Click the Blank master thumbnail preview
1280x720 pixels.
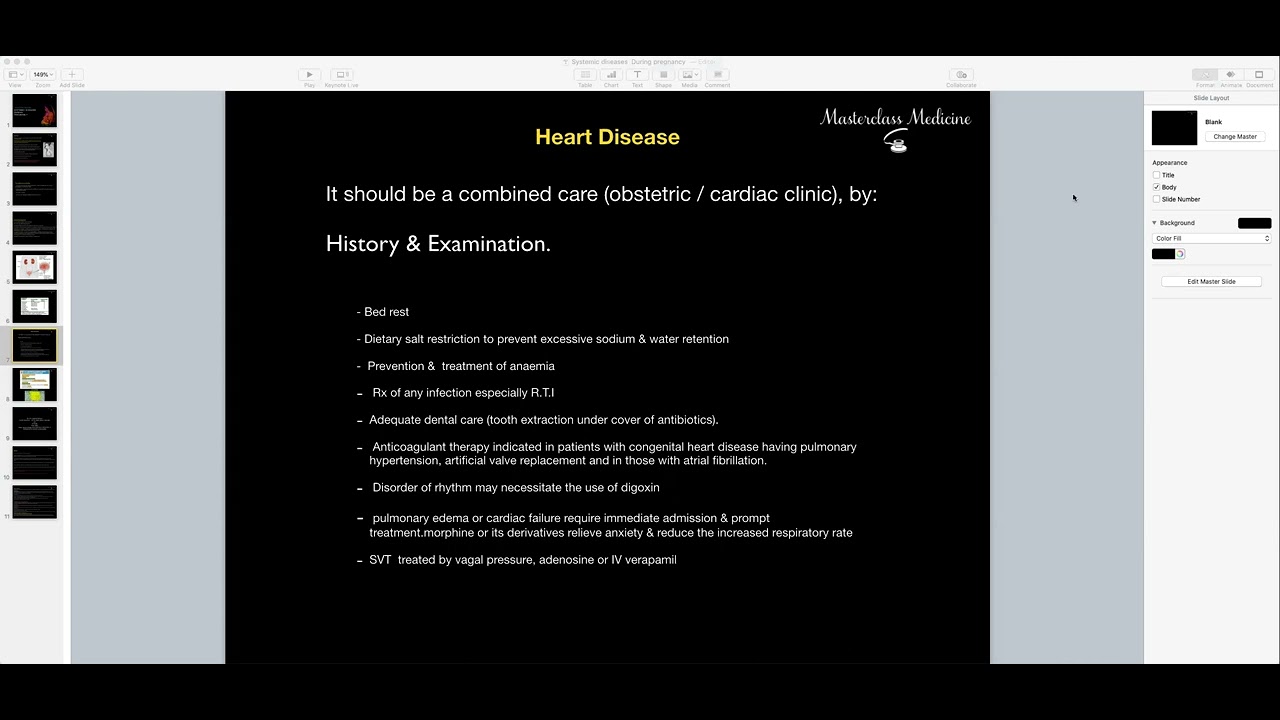1174,128
